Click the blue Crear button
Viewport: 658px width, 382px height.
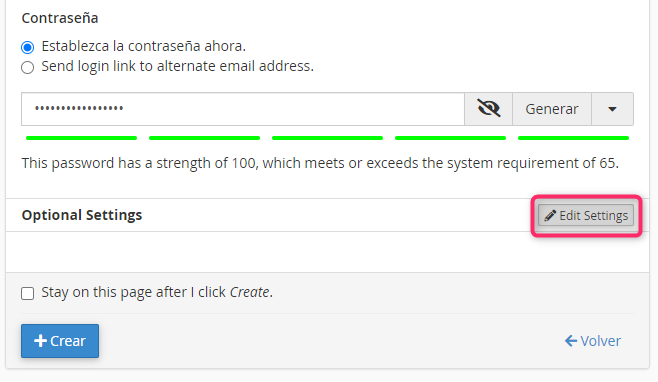point(60,341)
